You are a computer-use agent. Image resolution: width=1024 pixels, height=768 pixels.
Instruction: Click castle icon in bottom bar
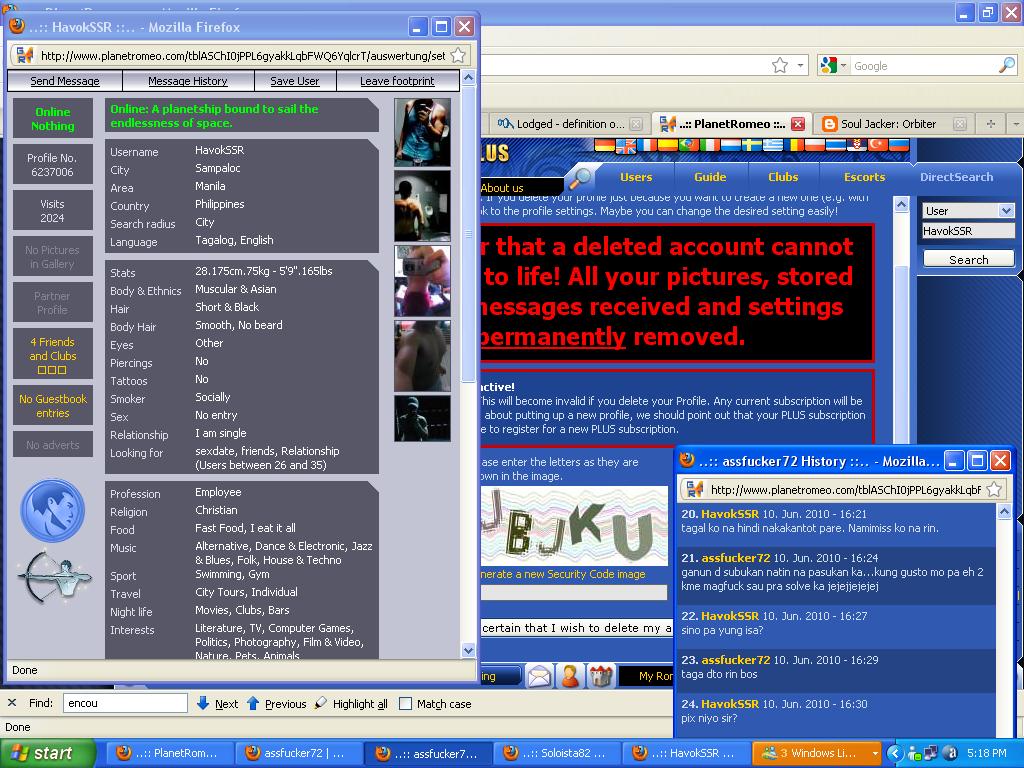point(601,677)
